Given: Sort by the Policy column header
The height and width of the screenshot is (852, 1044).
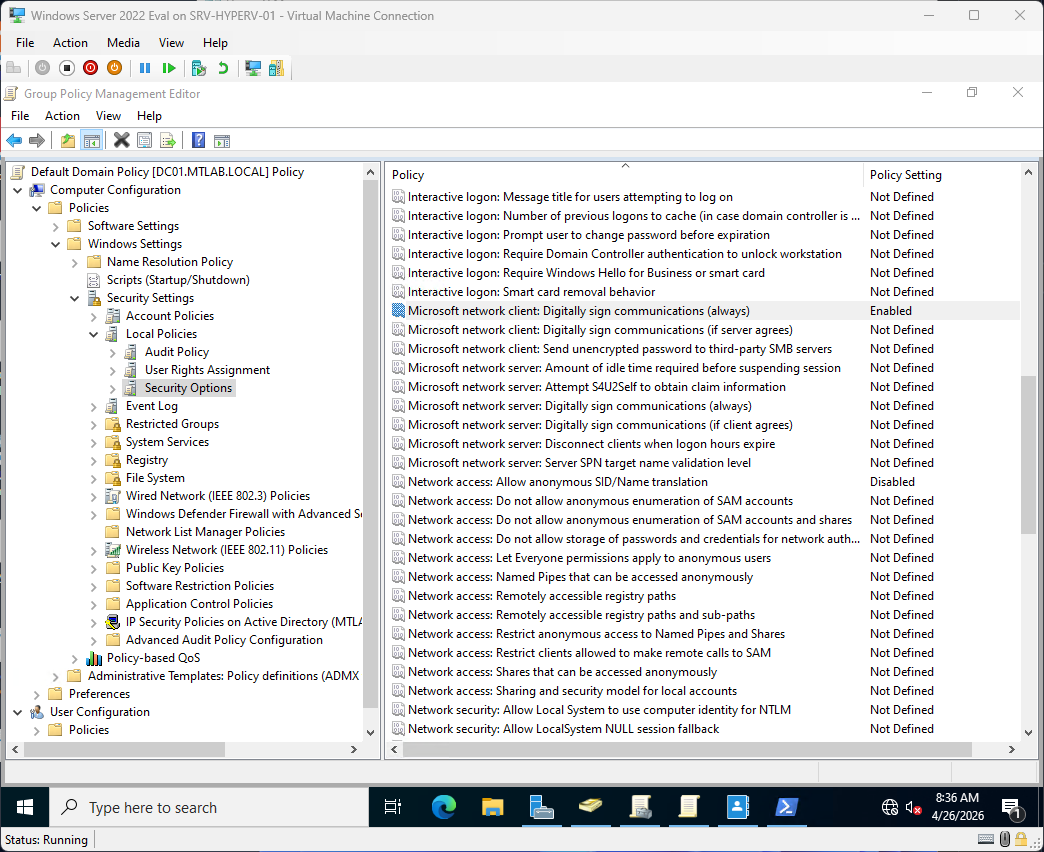Looking at the screenshot, I should (625, 174).
